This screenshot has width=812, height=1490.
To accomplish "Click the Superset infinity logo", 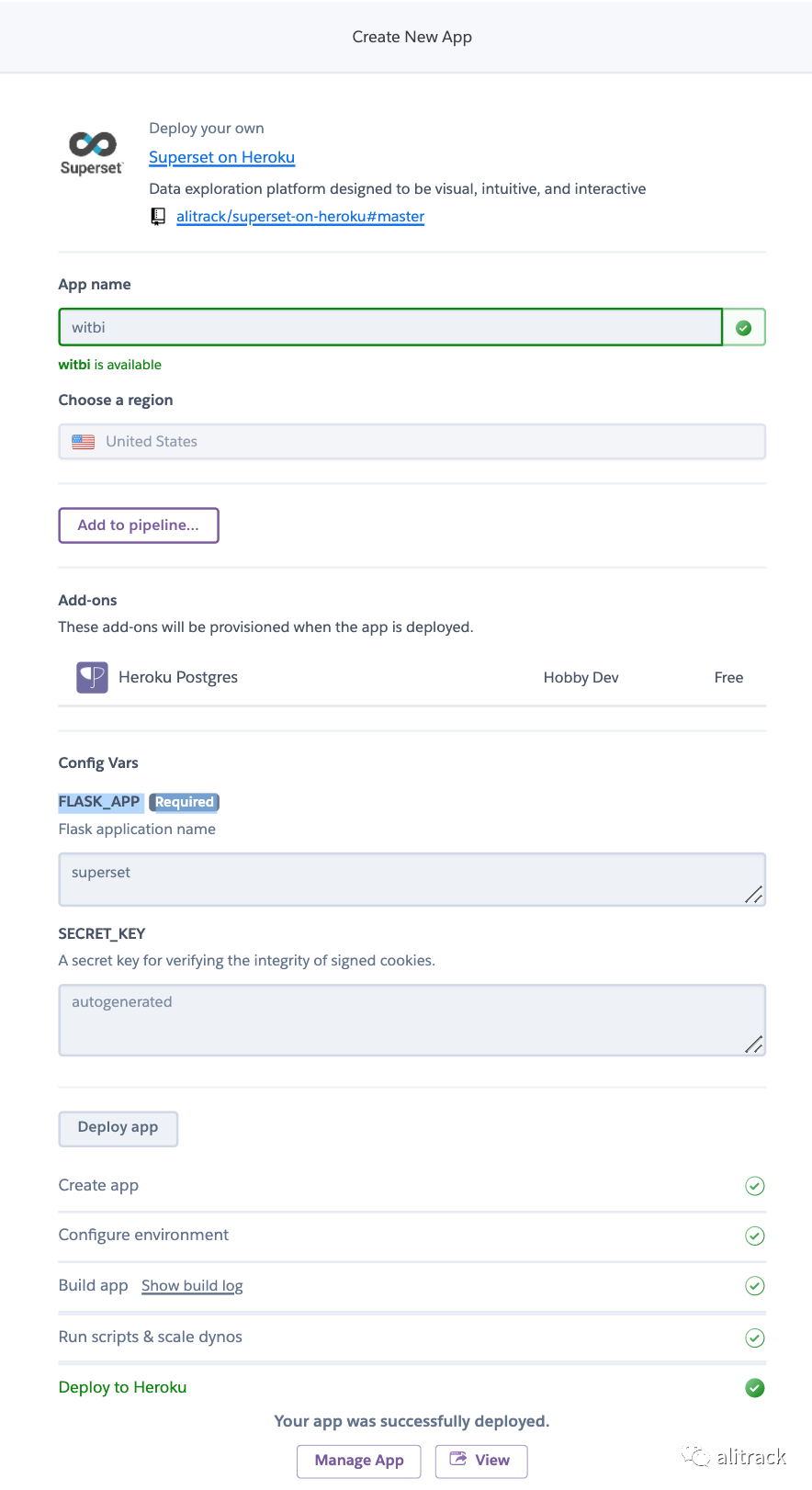I will point(92,145).
